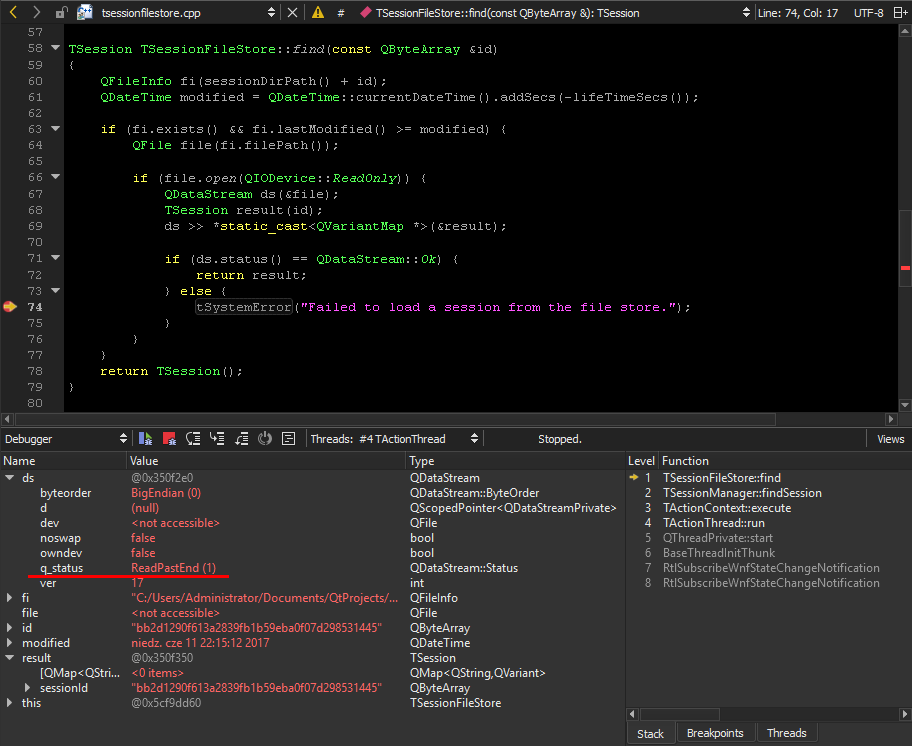This screenshot has width=912, height=746.
Task: Select TSessionManager::findSession stack frame
Action: 742,493
